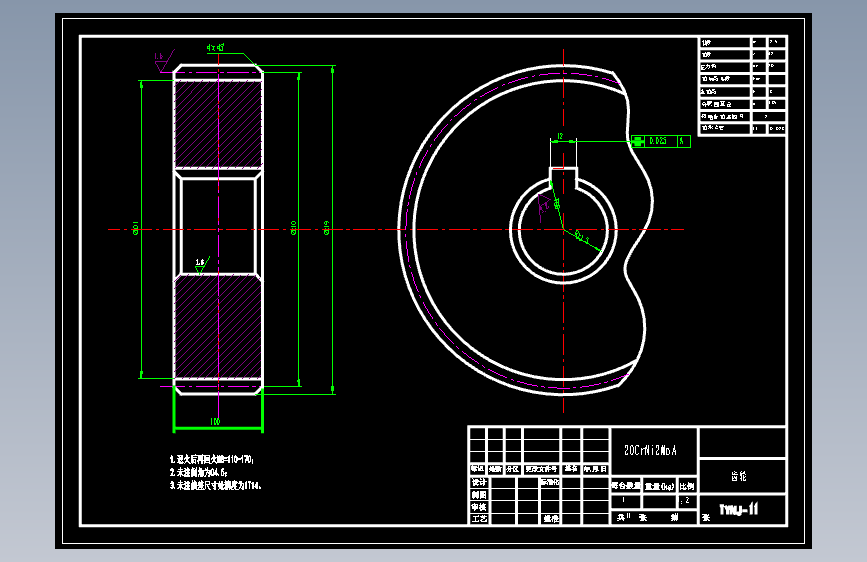Select the 12 keyway width dimension
The width and height of the screenshot is (867, 562).
pos(560,136)
